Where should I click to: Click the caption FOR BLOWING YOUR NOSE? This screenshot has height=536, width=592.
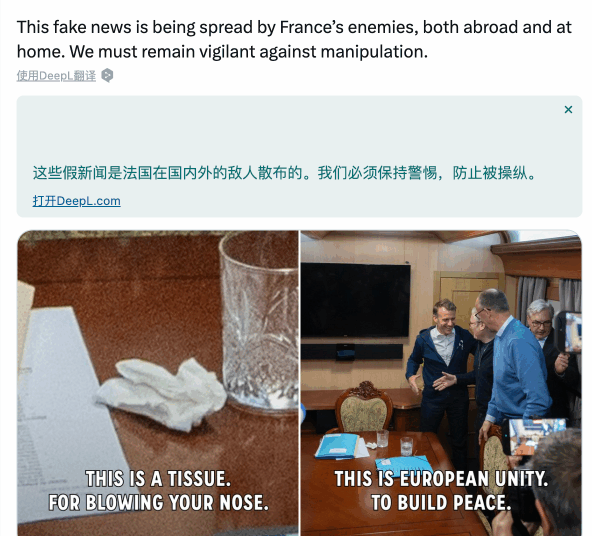click(x=159, y=503)
